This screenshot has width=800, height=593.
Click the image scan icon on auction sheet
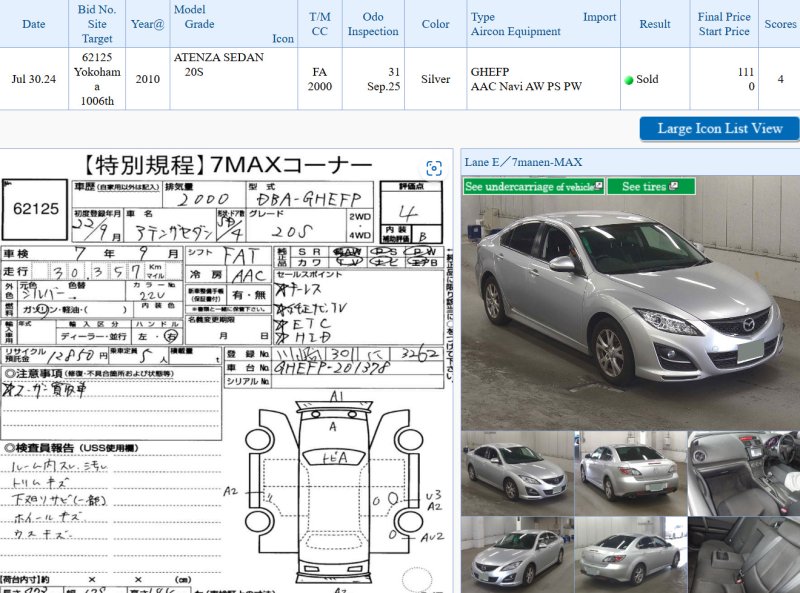434,168
